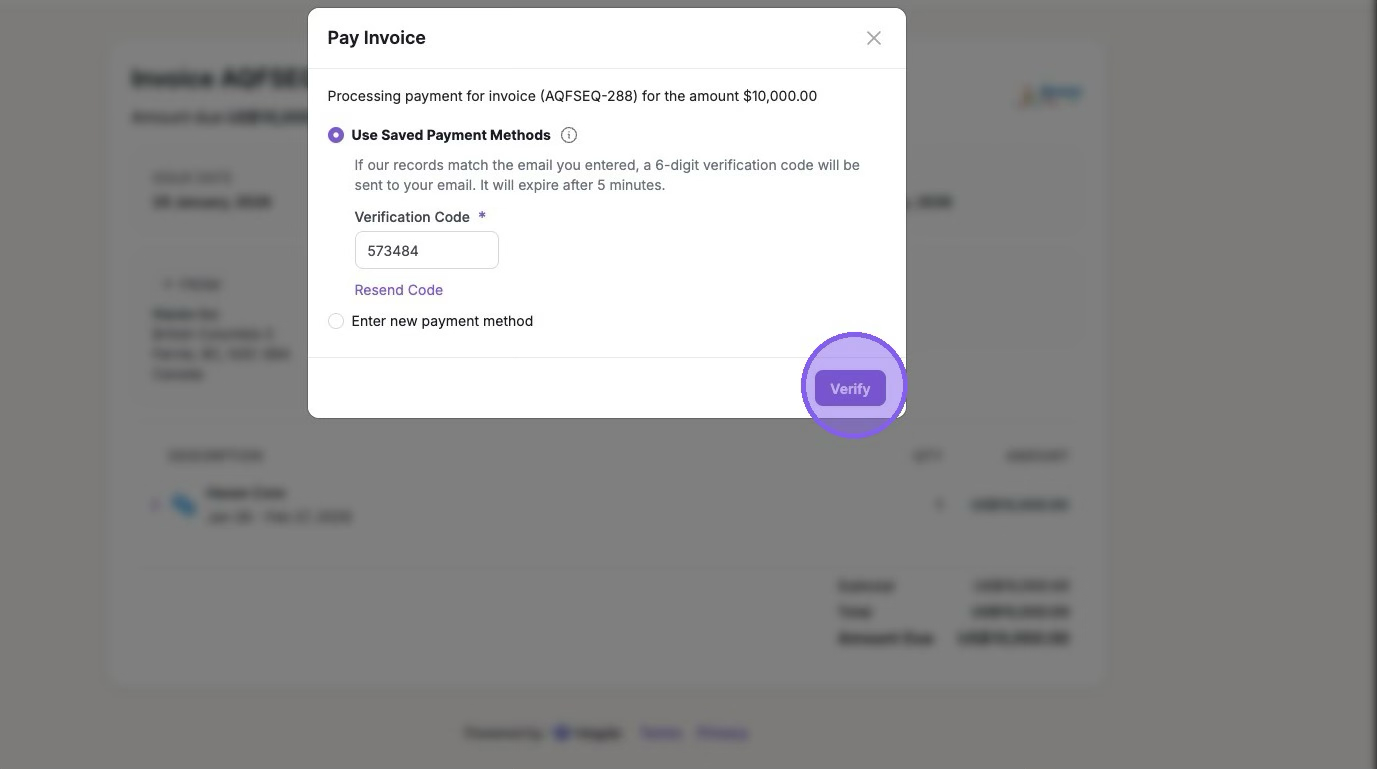
Task: Open the Privacy link in the footer
Action: pos(722,733)
